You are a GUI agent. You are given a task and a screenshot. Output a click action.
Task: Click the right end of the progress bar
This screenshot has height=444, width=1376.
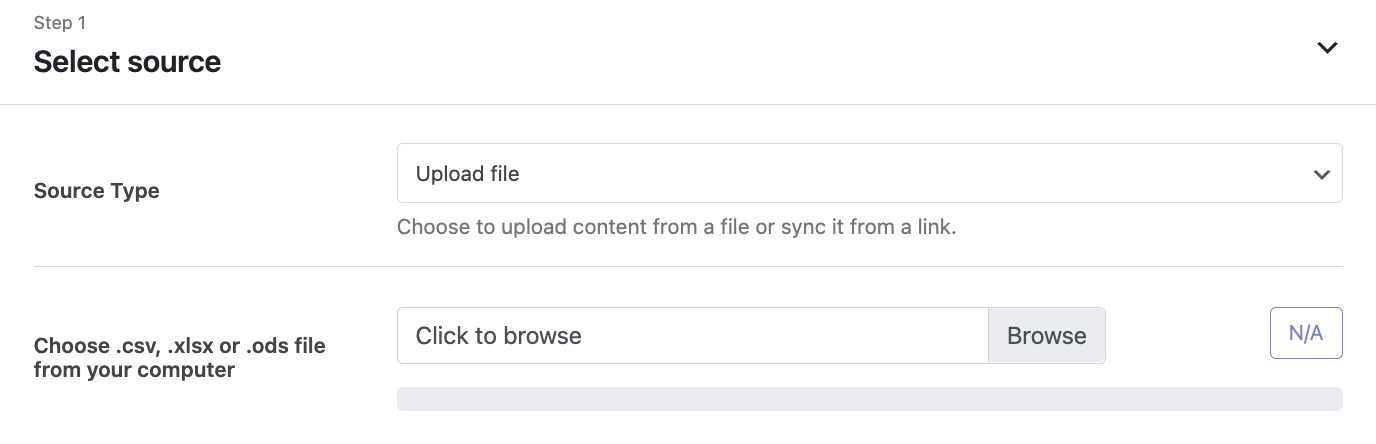(1333, 399)
